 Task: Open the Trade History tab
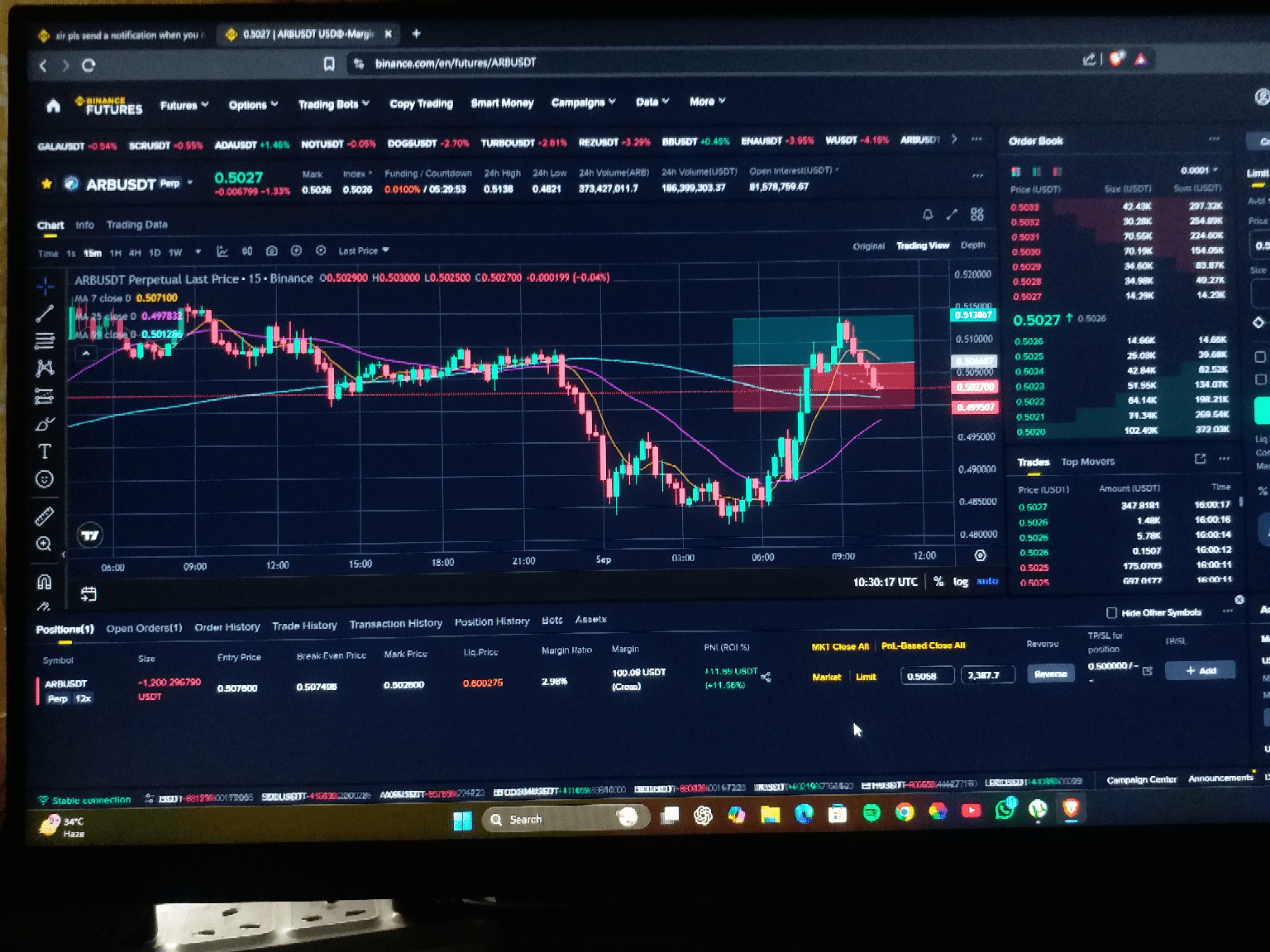304,626
